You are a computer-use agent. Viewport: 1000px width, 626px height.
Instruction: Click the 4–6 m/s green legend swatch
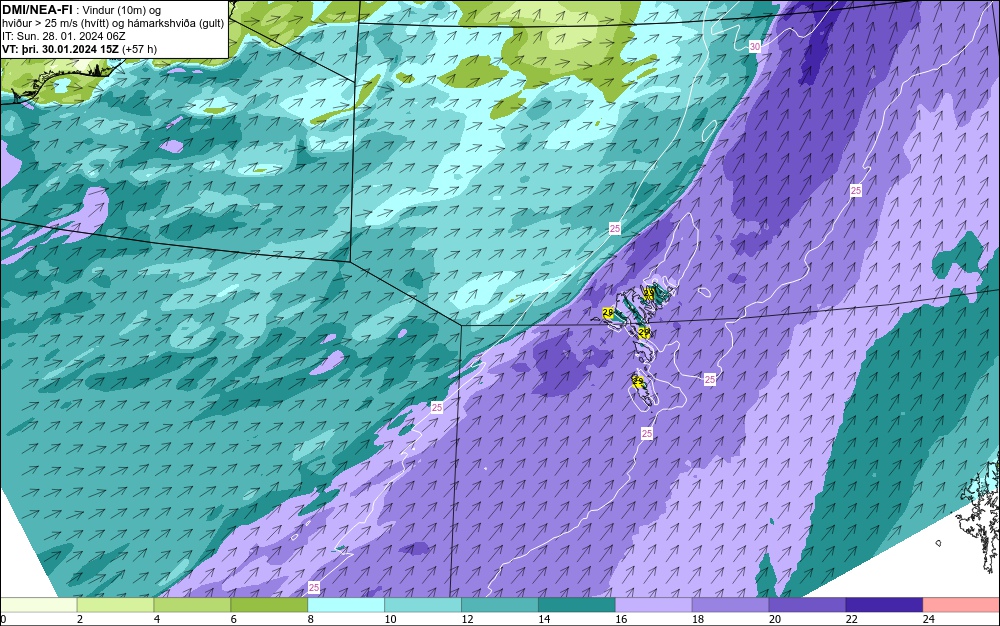pos(192,605)
